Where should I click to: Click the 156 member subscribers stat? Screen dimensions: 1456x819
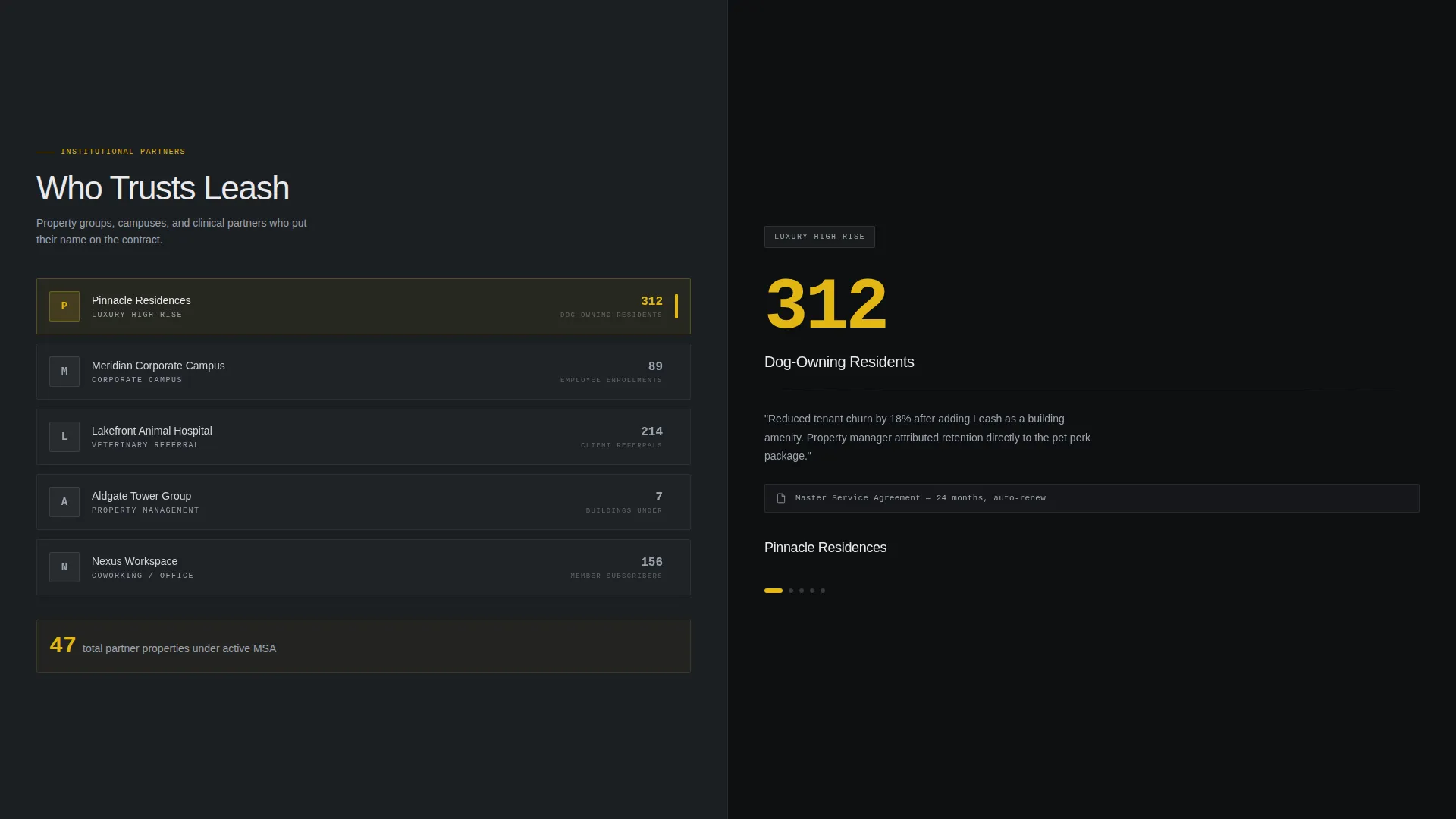tap(617, 567)
